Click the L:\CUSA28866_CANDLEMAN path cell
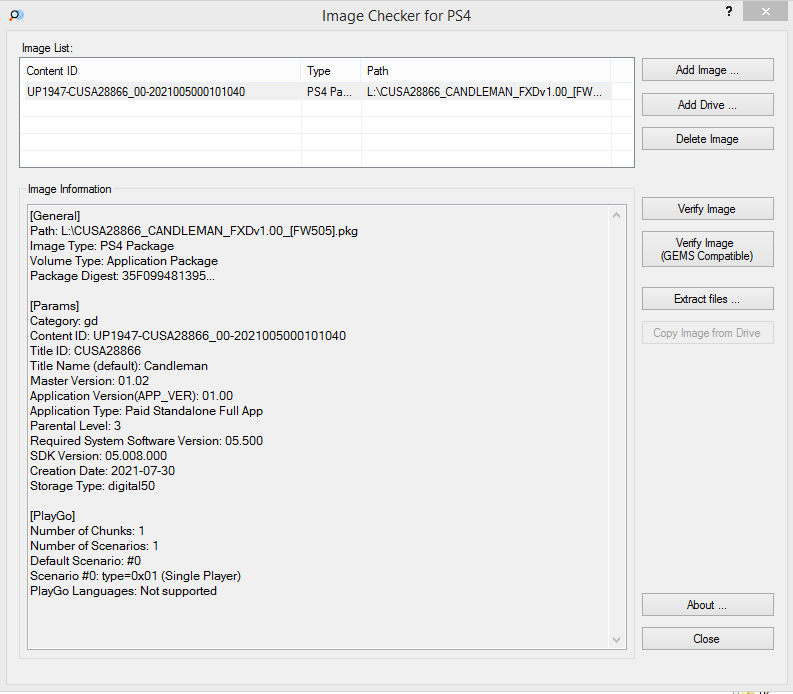 point(484,92)
